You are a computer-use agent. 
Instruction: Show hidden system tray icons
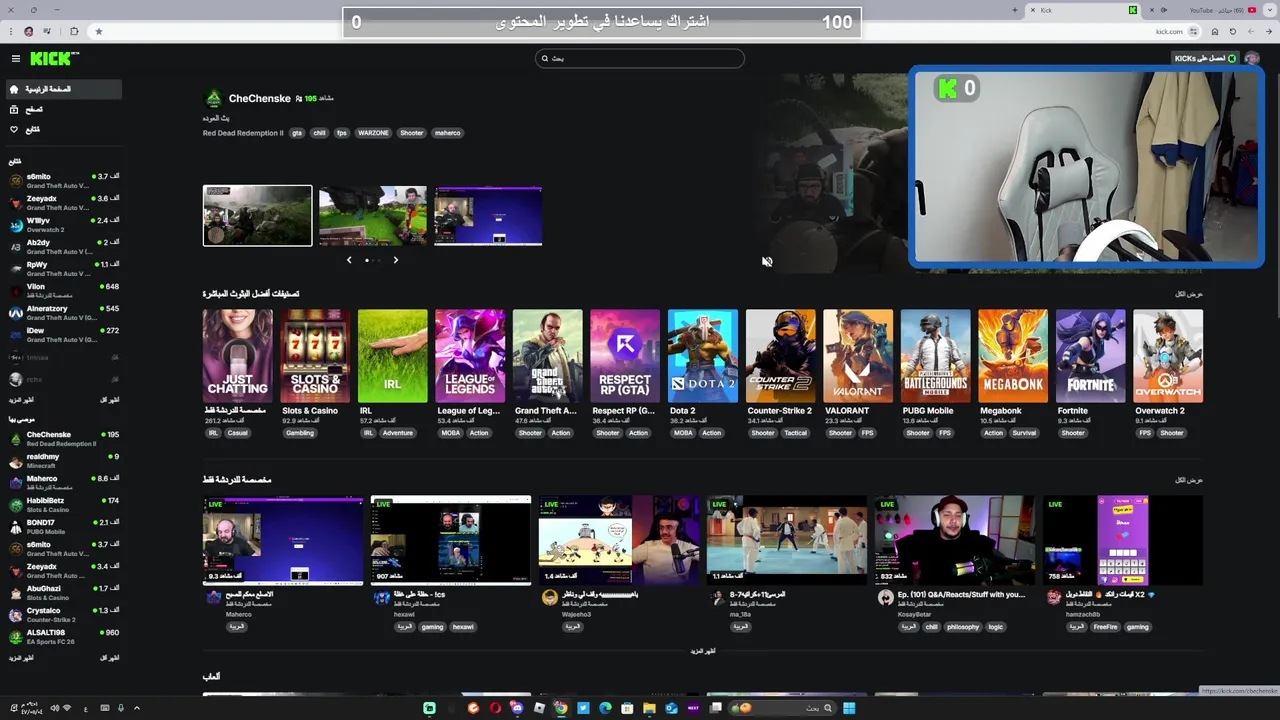137,708
